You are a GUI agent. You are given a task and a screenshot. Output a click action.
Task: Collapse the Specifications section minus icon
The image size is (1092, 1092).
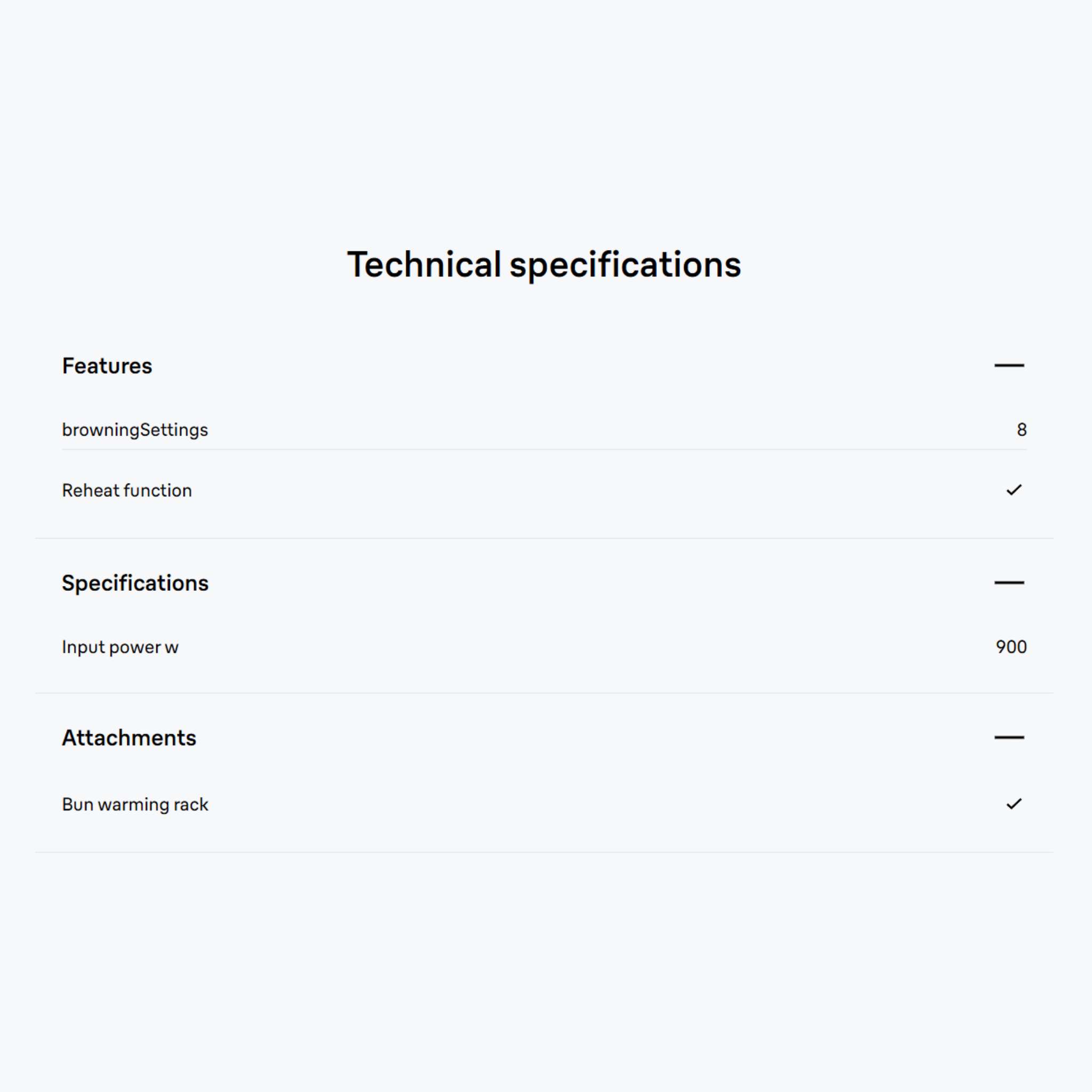tap(1009, 583)
